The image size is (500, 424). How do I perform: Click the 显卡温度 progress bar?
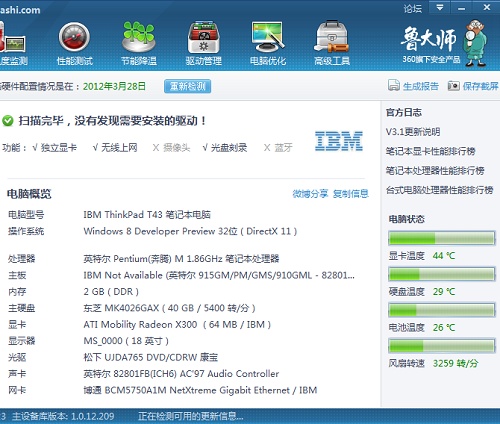point(442,238)
